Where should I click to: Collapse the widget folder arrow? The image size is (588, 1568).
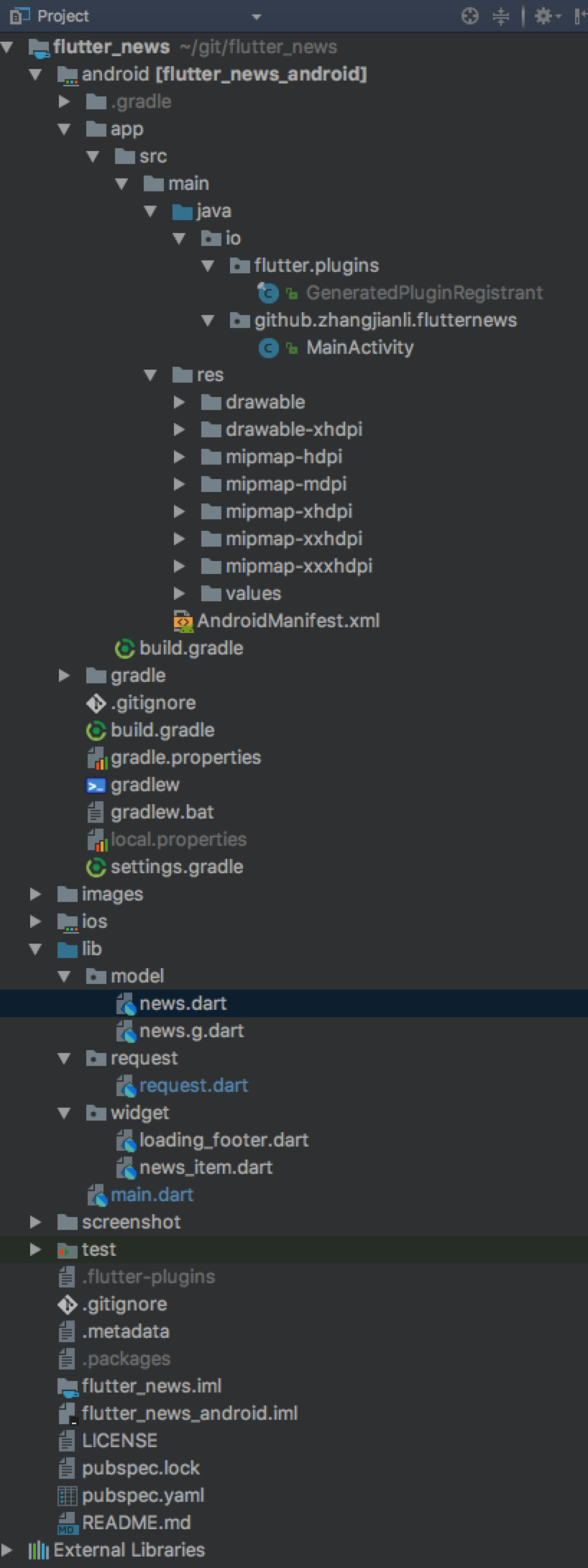(64, 1113)
